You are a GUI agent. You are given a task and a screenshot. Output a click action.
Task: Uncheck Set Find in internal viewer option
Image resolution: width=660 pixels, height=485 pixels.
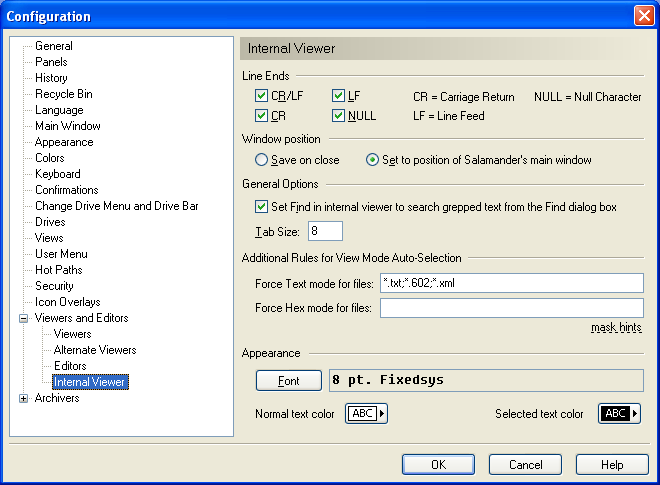[262, 207]
